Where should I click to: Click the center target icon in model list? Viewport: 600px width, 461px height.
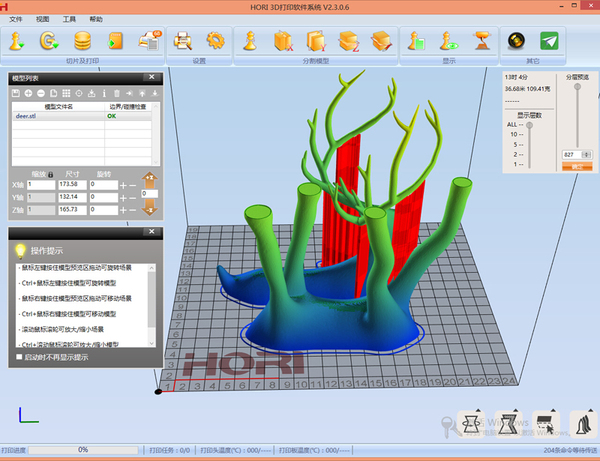point(79,93)
